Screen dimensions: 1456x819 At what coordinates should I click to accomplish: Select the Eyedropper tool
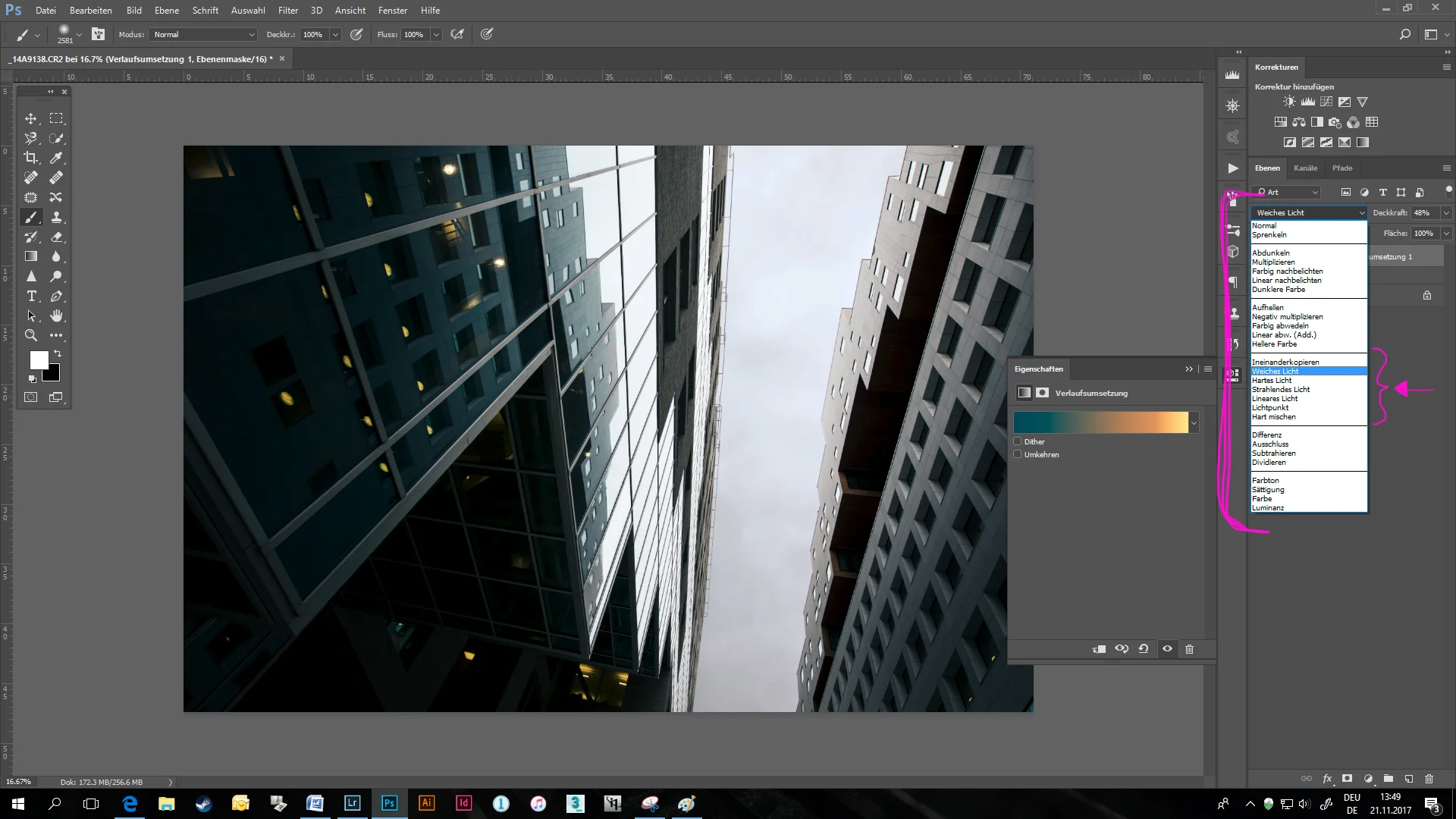(56, 158)
